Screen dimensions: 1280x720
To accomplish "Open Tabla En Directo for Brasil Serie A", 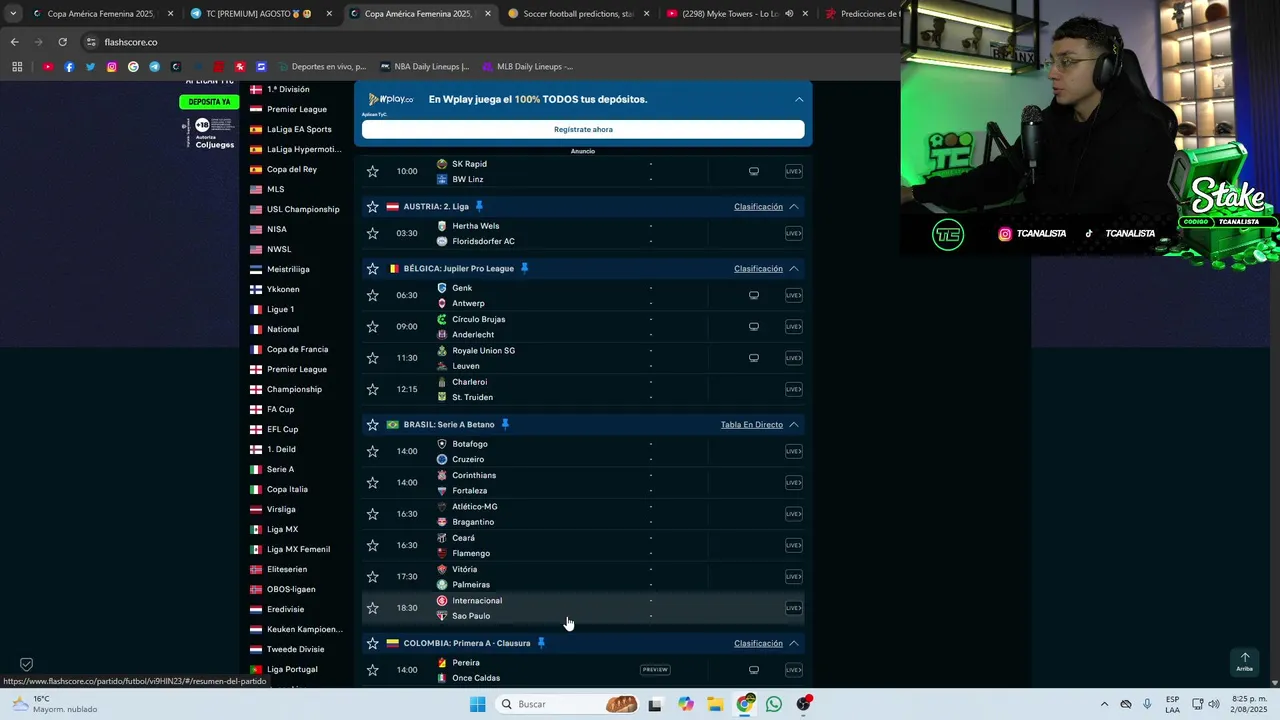I will click(x=752, y=425).
